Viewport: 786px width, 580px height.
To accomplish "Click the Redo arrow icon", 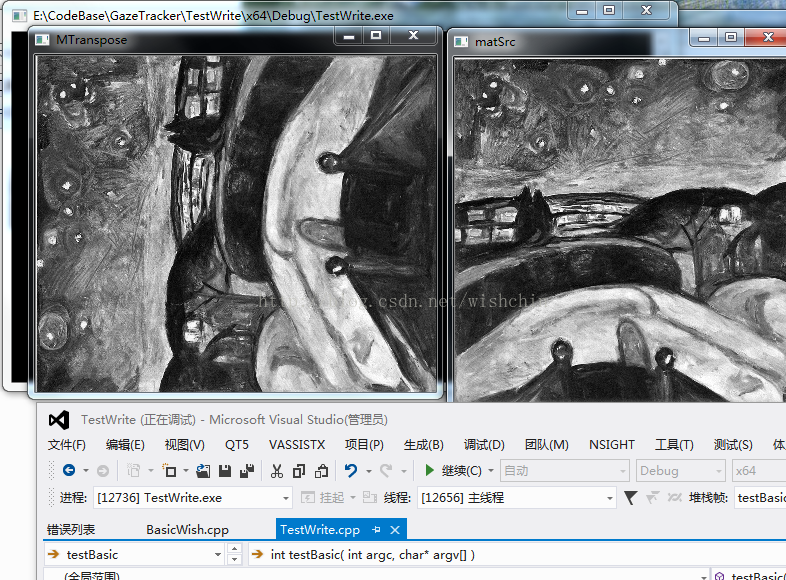I will point(385,471).
